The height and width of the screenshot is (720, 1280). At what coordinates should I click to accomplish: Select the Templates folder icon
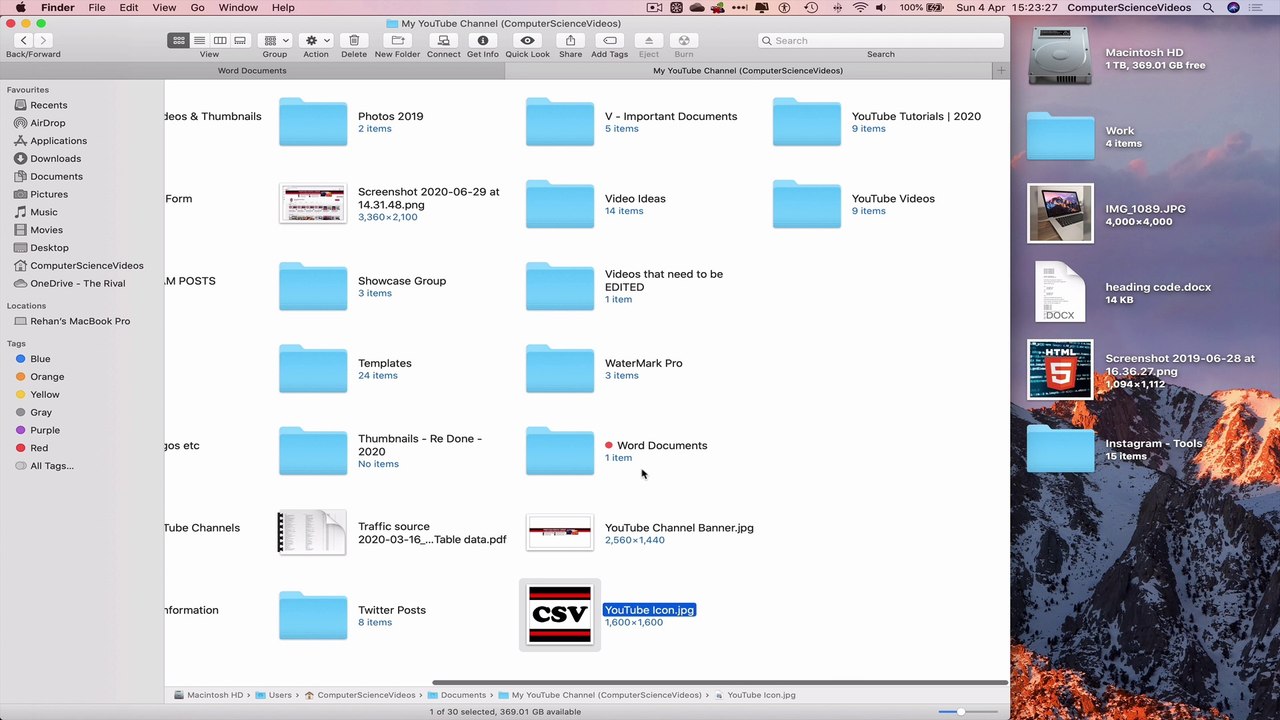click(x=313, y=369)
